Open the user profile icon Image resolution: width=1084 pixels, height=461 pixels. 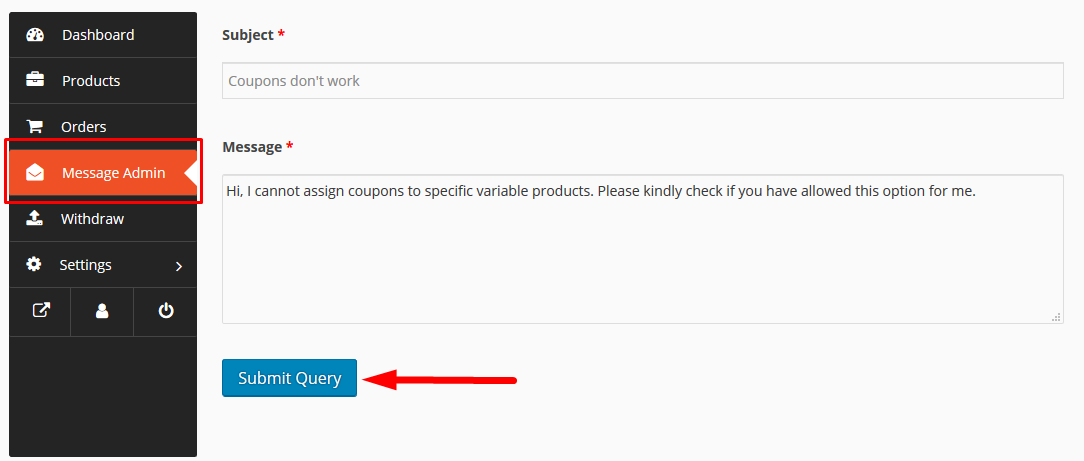coord(102,311)
